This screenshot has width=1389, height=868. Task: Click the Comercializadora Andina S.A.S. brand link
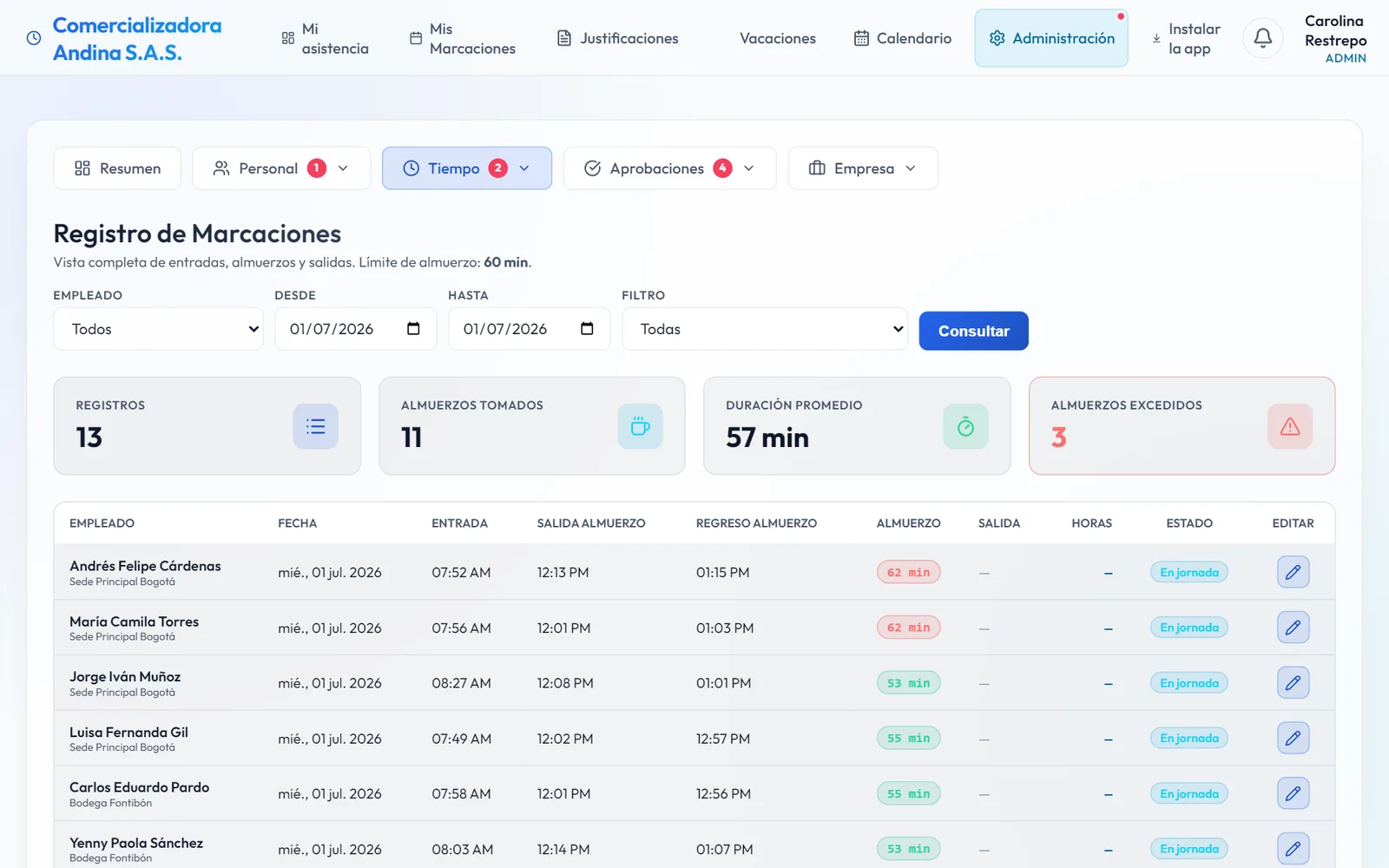pos(137,38)
